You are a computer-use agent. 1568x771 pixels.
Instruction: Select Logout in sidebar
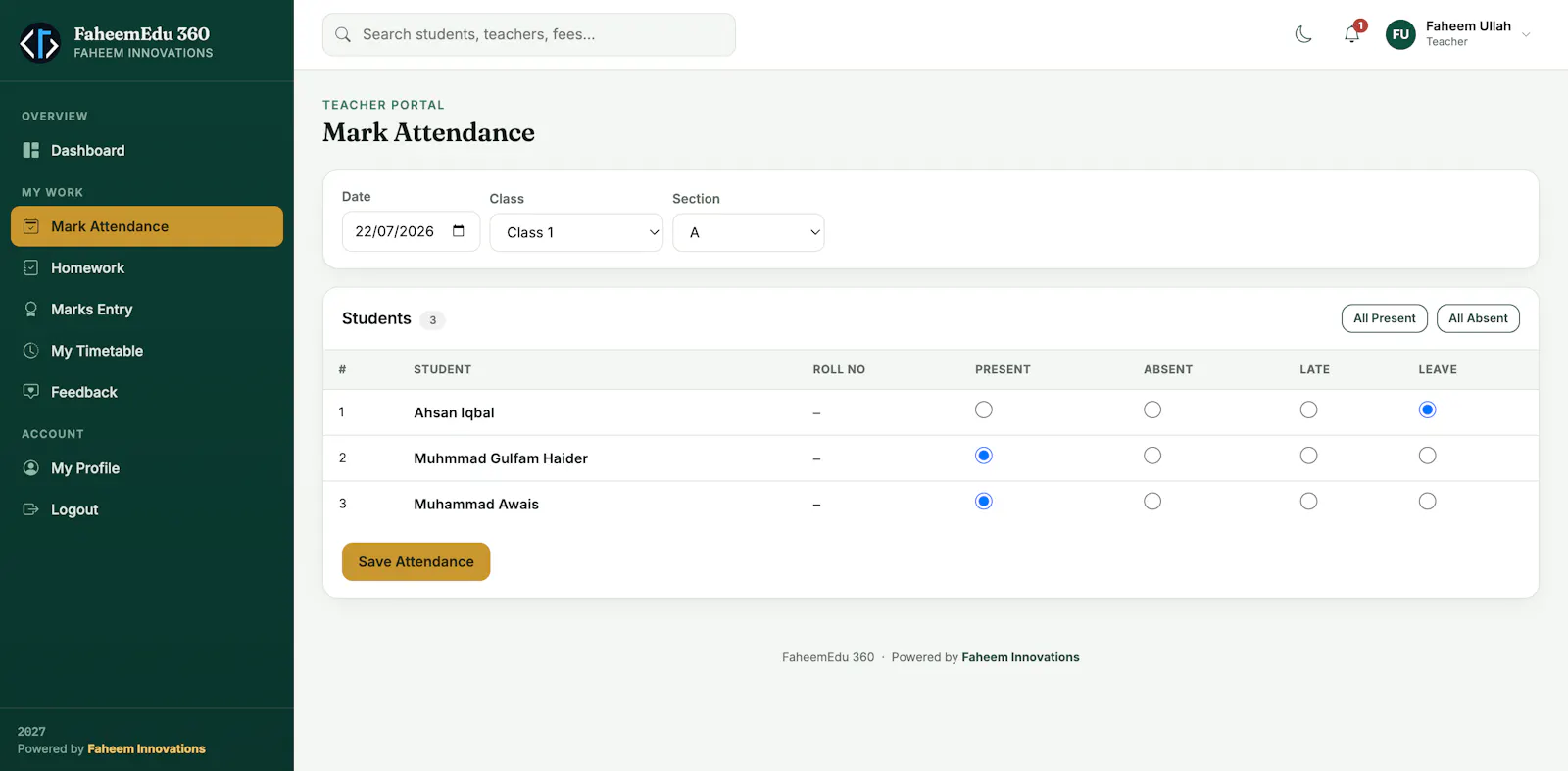click(x=147, y=509)
